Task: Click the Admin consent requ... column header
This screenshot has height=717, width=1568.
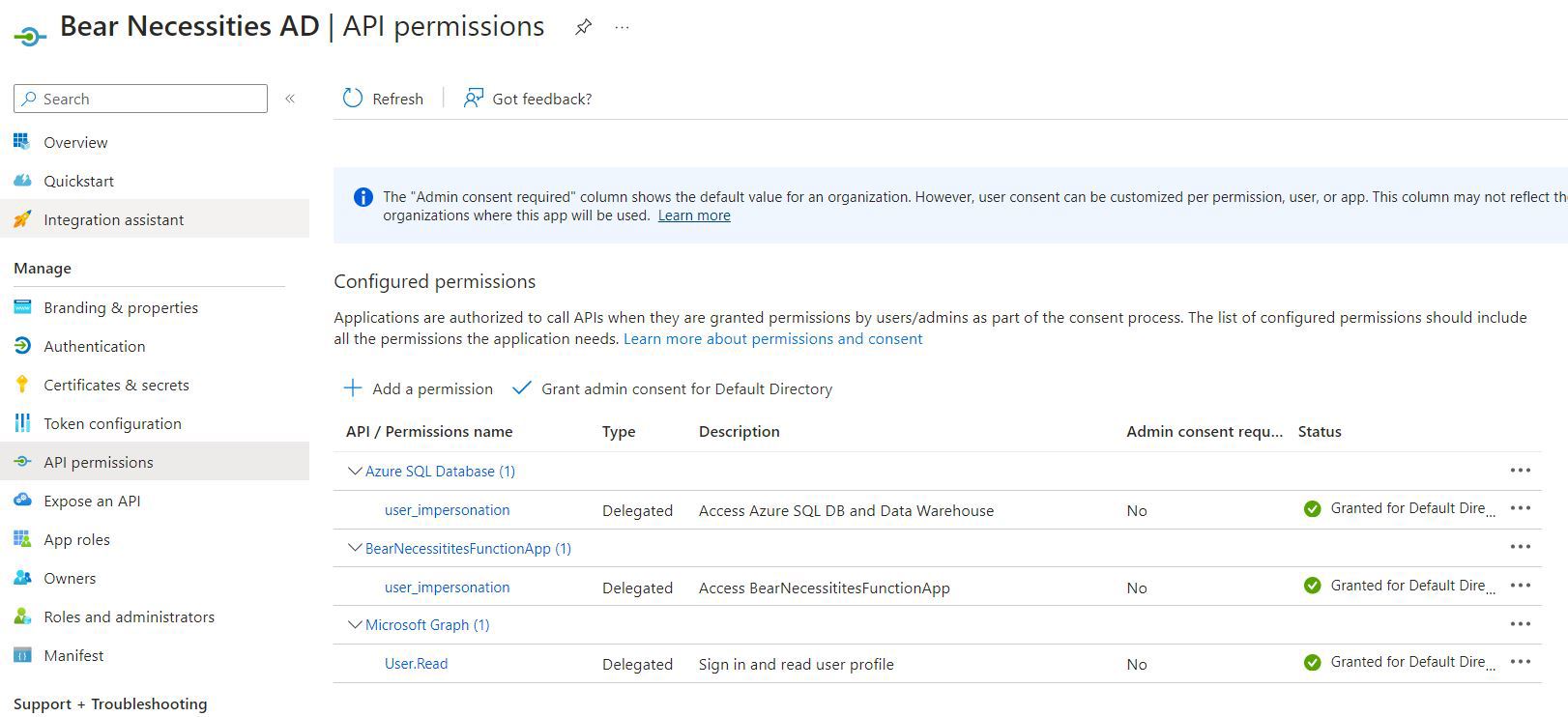Action: pyautogui.click(x=1205, y=431)
